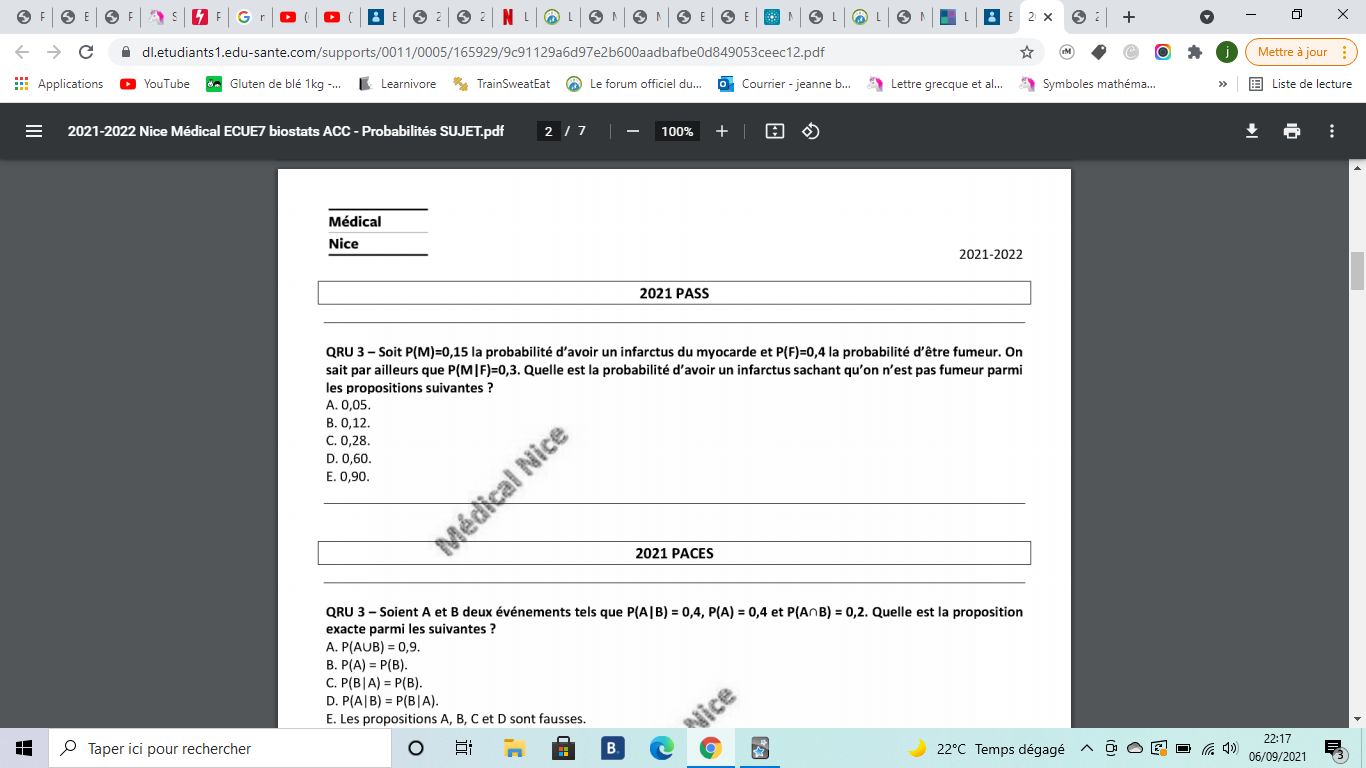
Task: Open the Liste de lecture panel
Action: click(x=1300, y=84)
